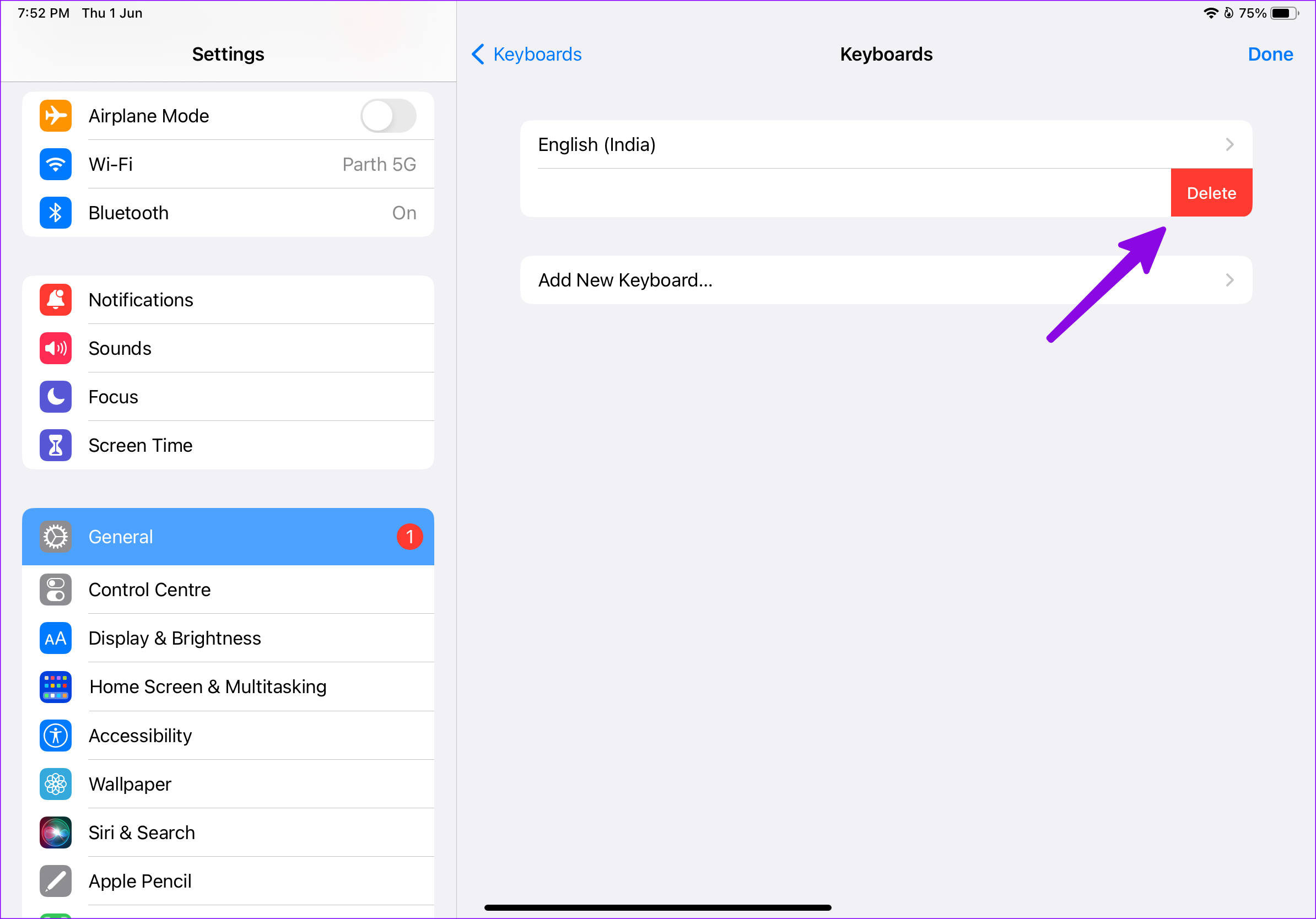
Task: Tap the Sounds speaker icon
Action: pos(56,348)
